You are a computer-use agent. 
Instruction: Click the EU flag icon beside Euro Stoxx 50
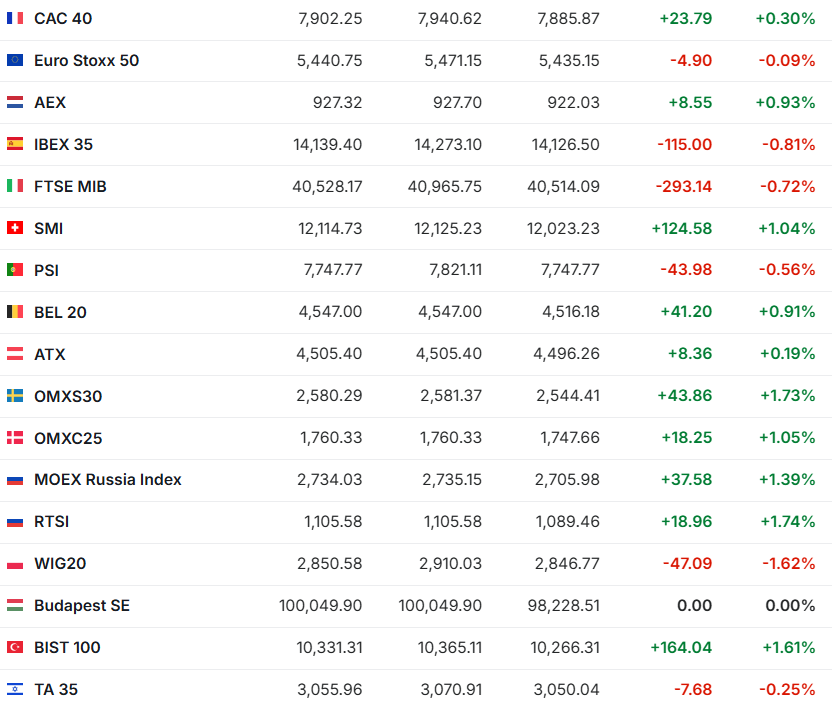(15, 60)
